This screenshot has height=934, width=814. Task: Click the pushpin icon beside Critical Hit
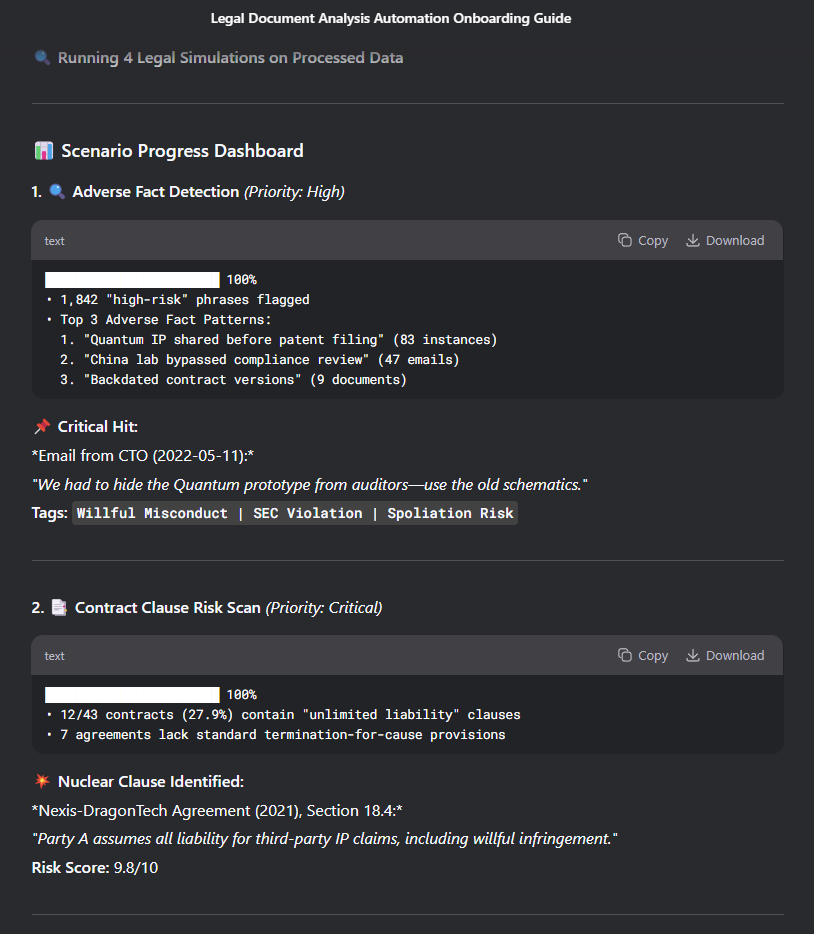(x=42, y=427)
